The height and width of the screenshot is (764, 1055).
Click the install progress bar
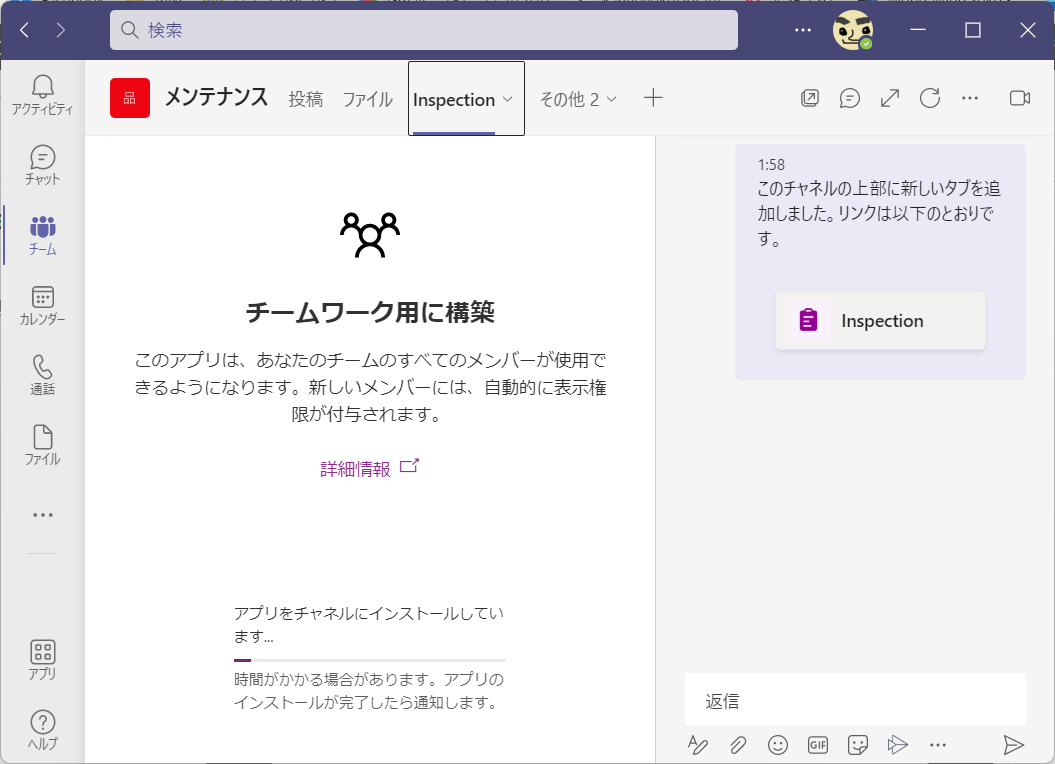[x=369, y=660]
